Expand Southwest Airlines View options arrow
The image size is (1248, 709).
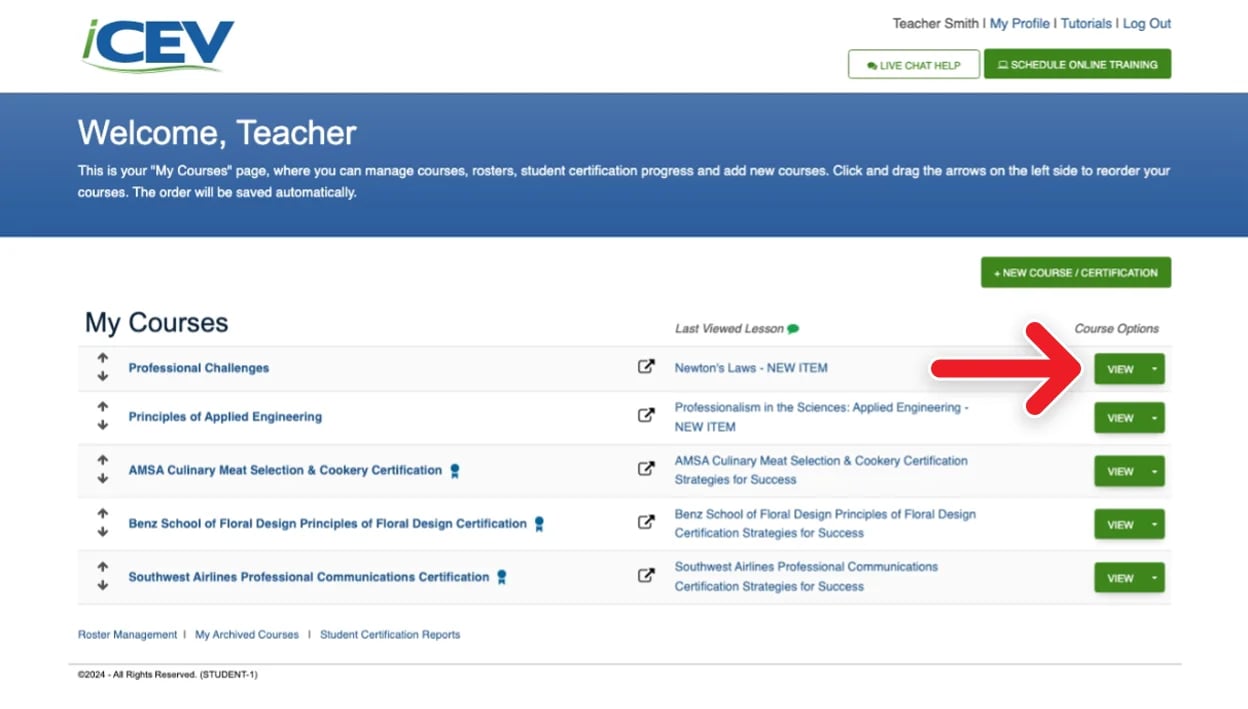pyautogui.click(x=1154, y=577)
